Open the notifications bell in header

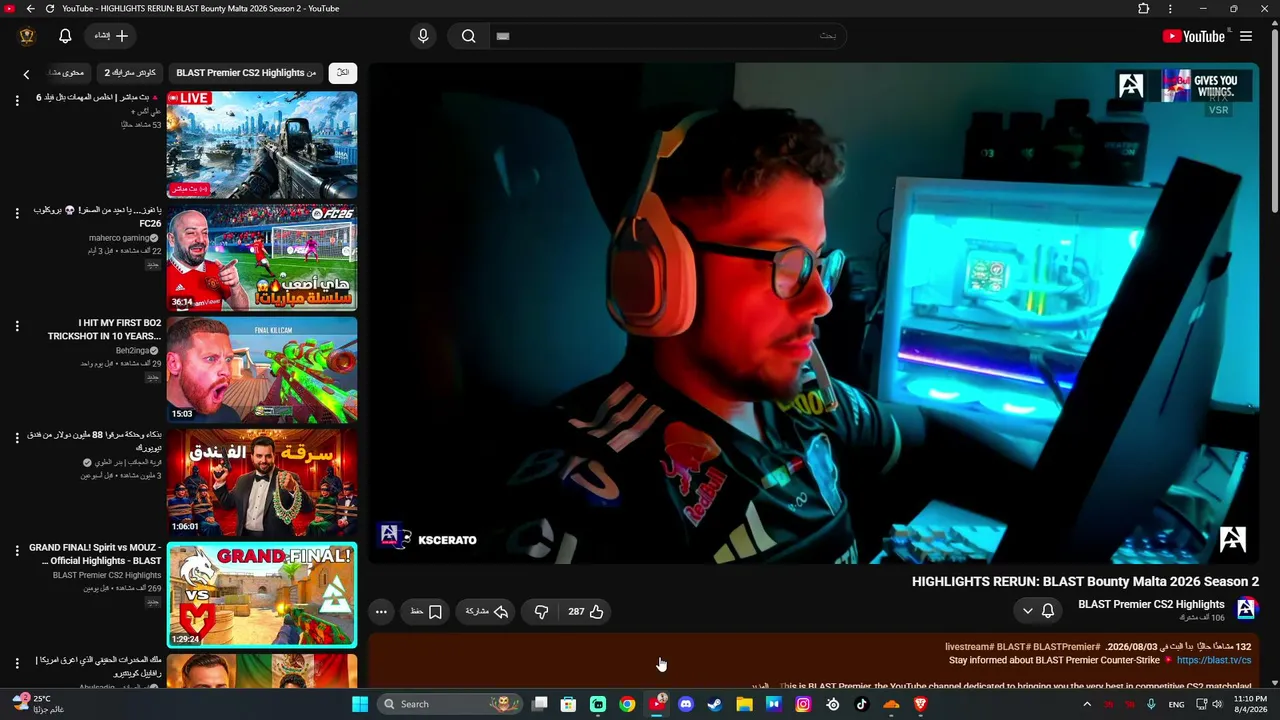[65, 36]
